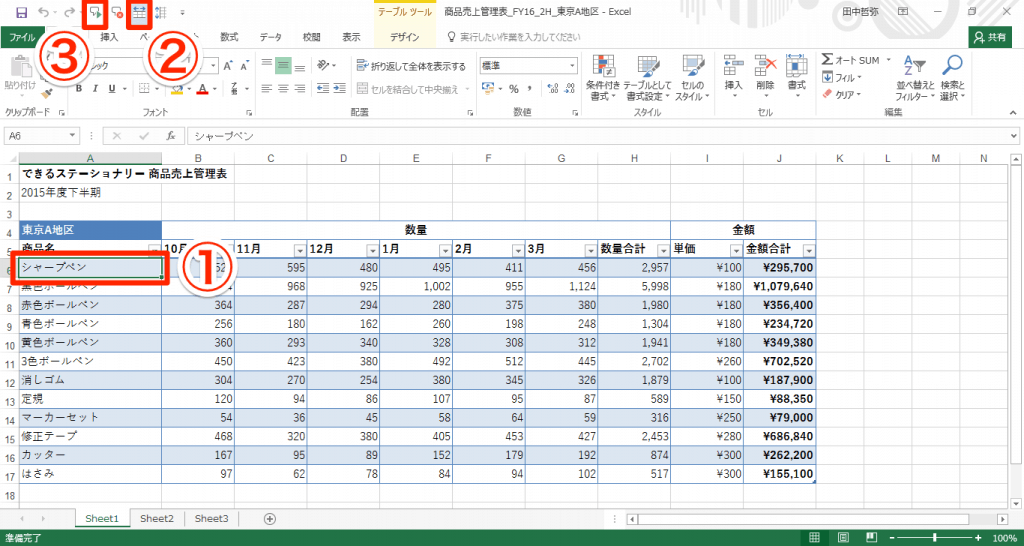This screenshot has width=1024, height=546.
Task: Open the 金額合計 column filter dropdown
Action: point(808,250)
